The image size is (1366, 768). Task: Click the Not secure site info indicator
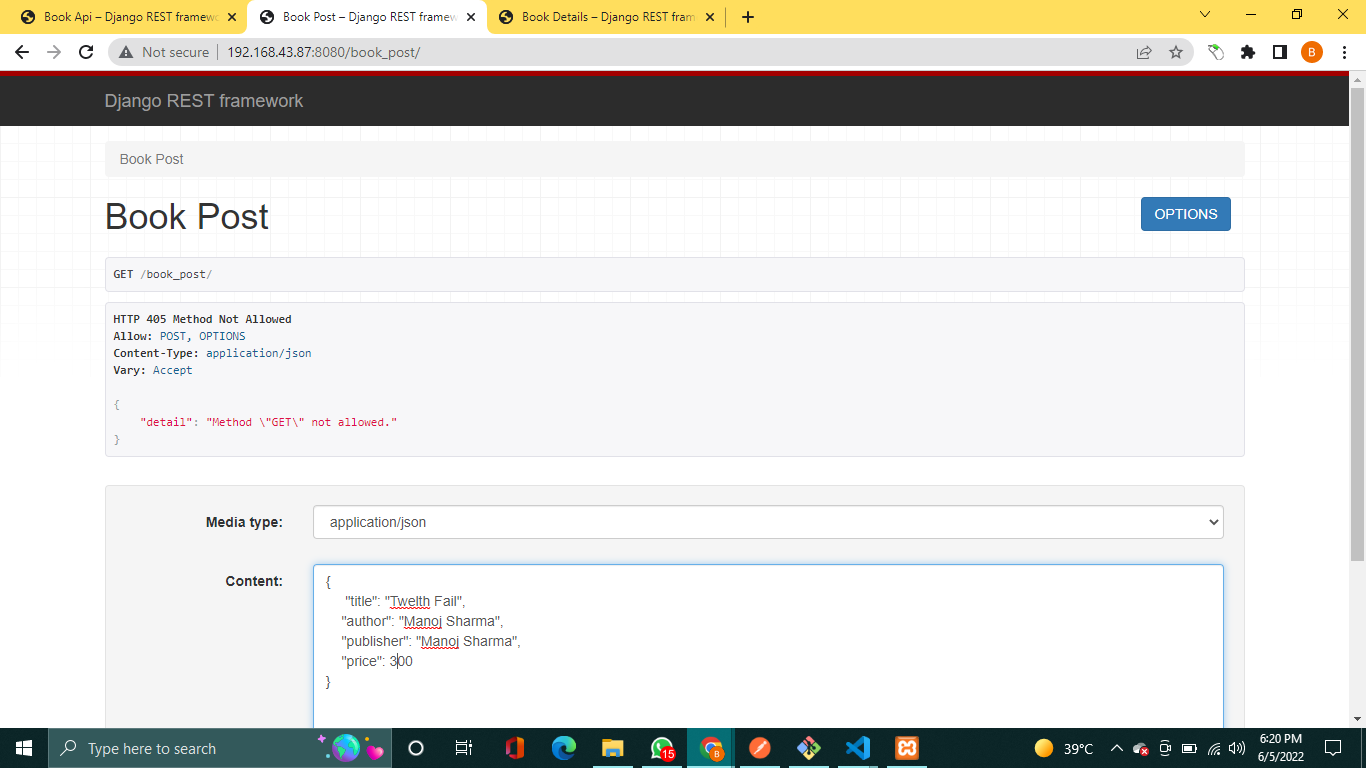165,52
